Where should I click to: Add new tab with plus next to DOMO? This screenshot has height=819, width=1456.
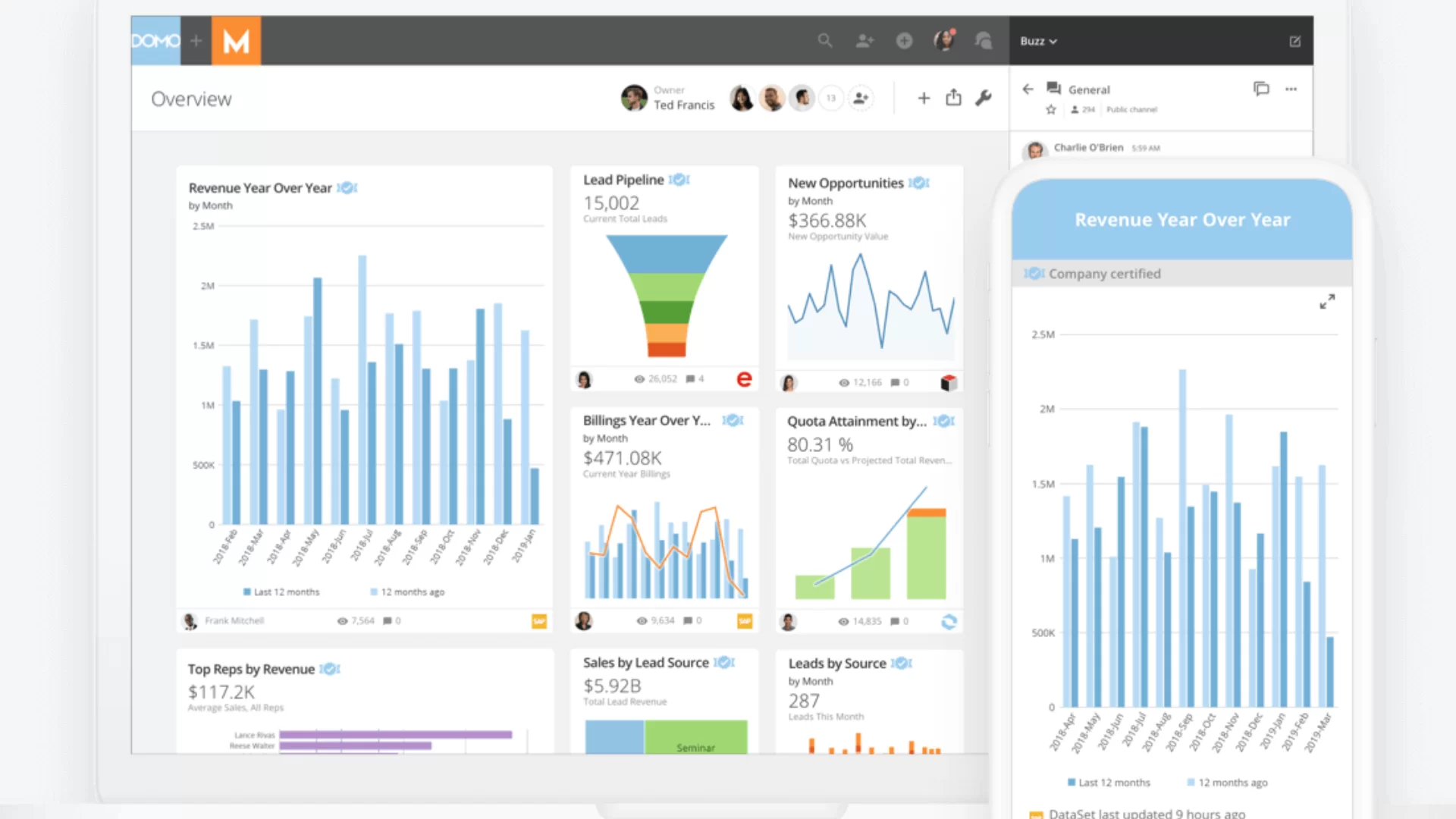(196, 41)
